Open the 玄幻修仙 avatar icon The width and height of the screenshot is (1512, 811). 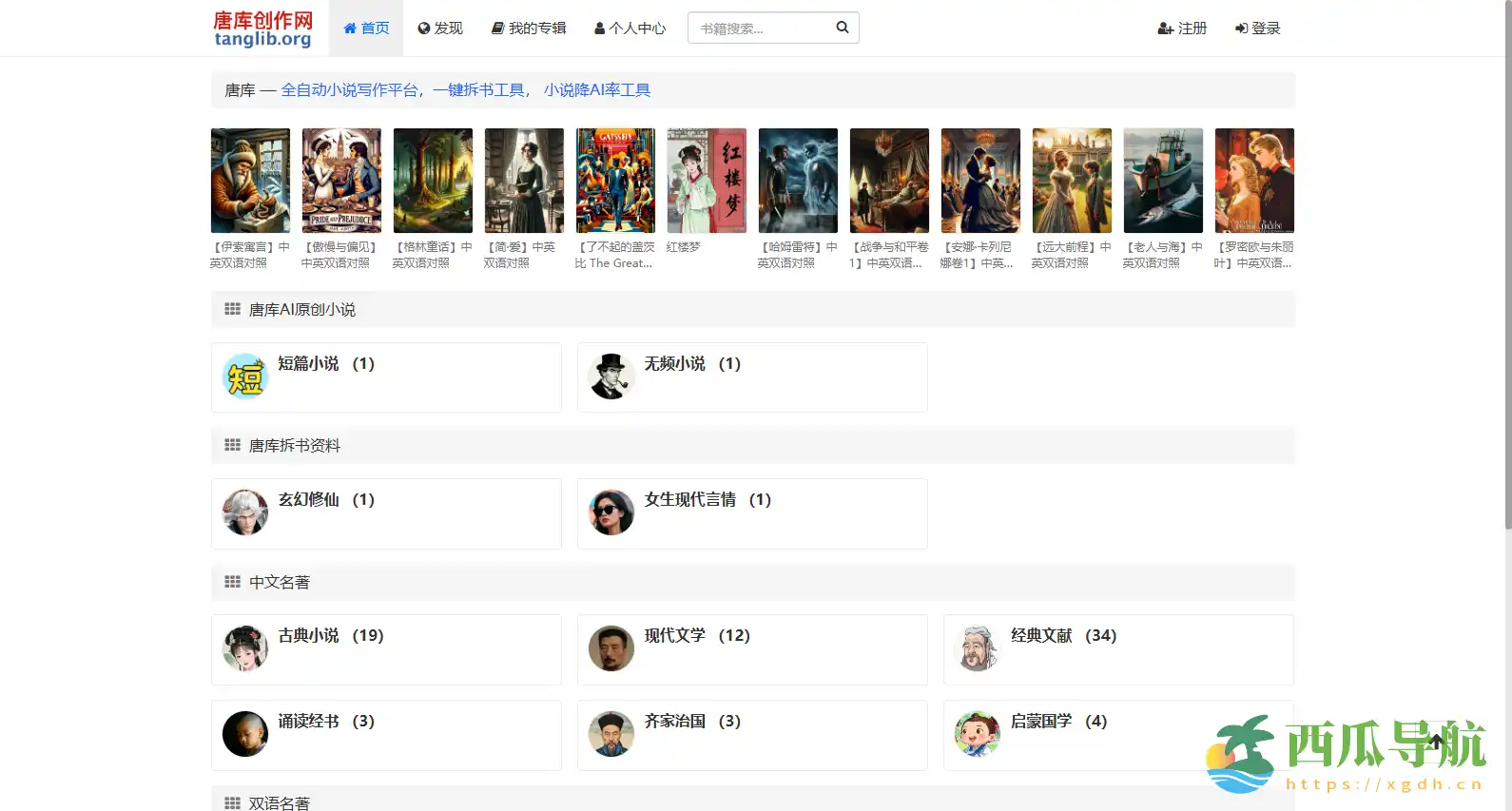pyautogui.click(x=245, y=513)
